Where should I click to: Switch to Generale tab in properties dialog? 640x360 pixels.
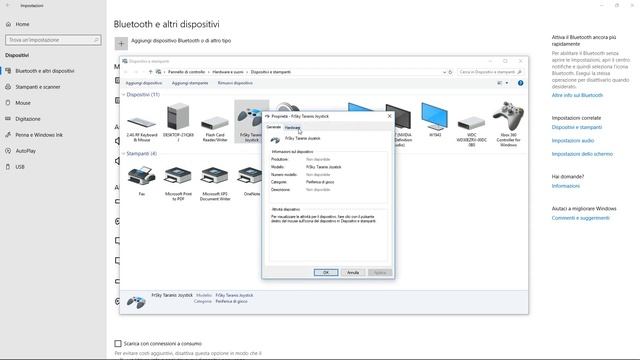click(x=273, y=127)
